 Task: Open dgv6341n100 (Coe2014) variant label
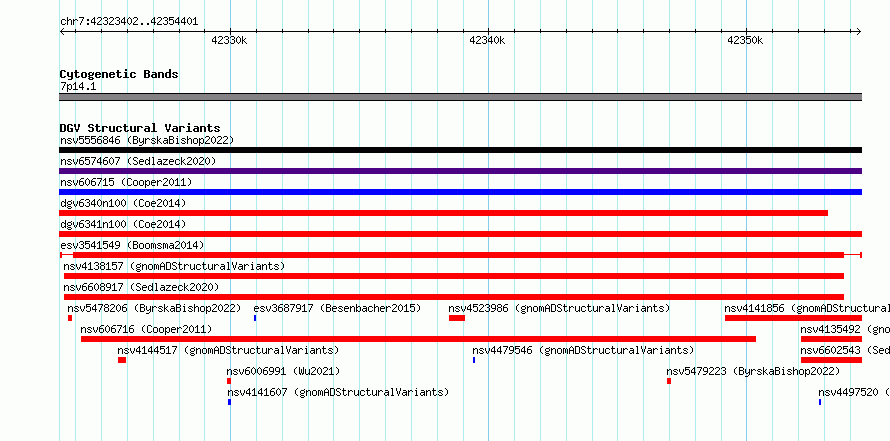point(123,224)
